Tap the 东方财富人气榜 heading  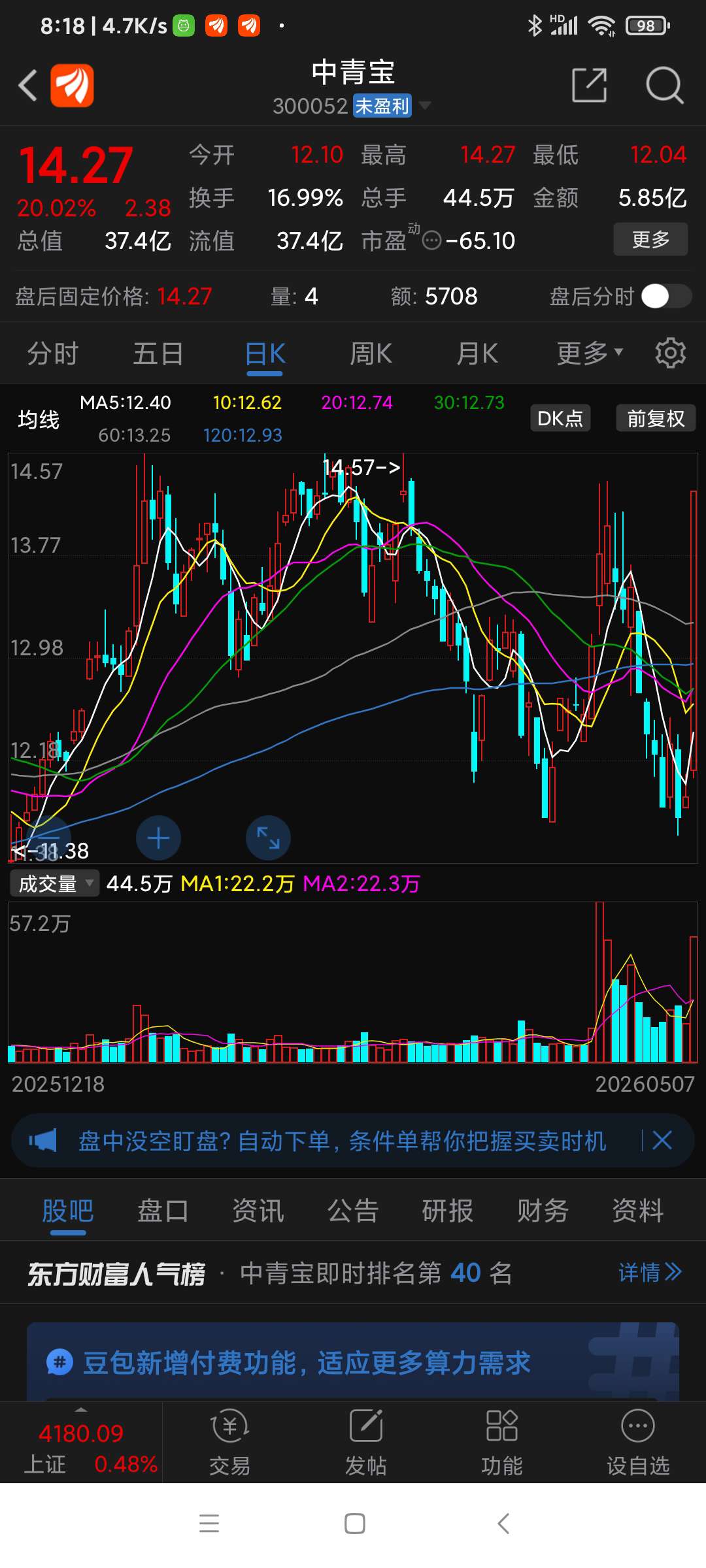116,1273
